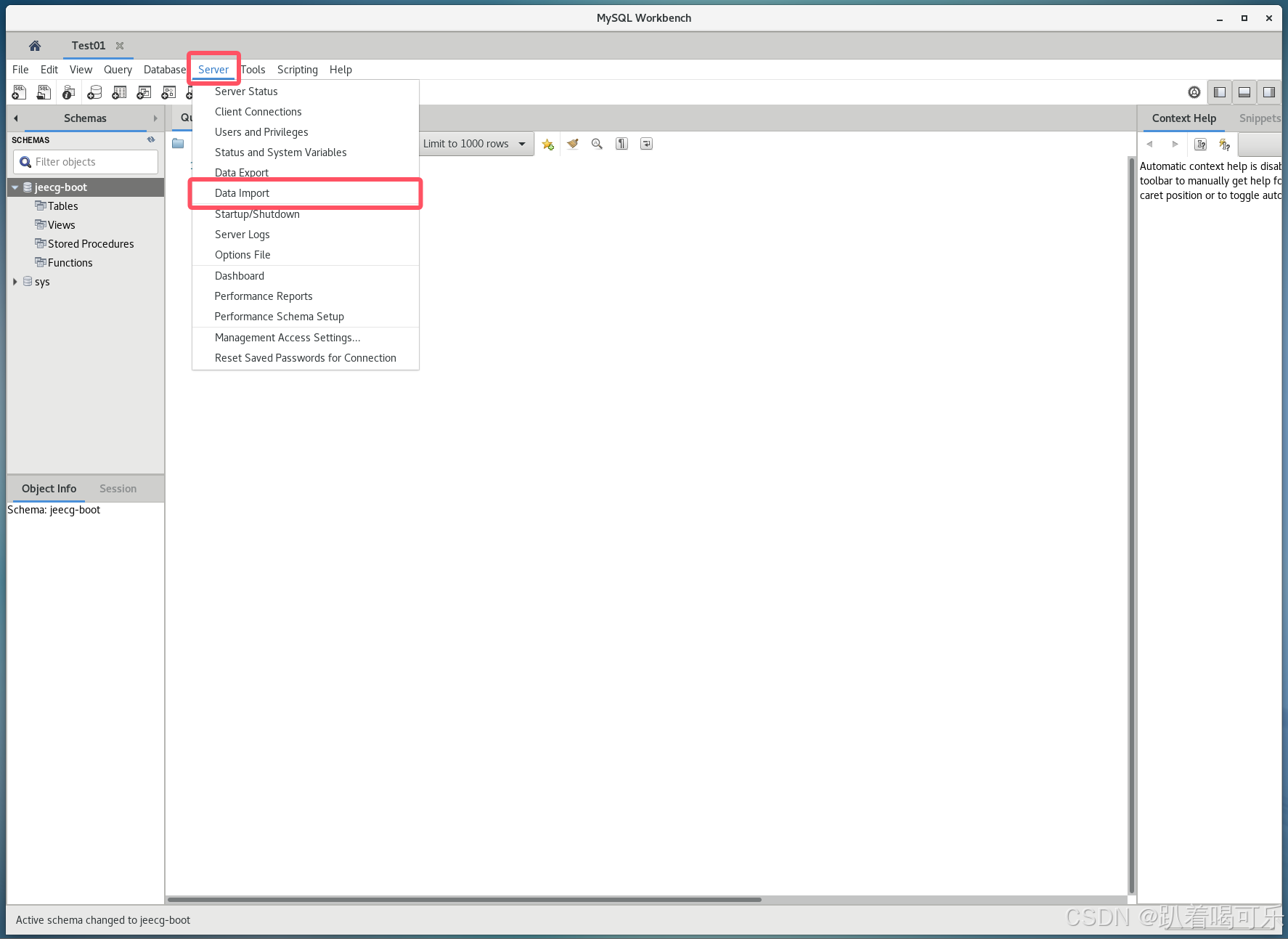Open the Dashboard menu entry
Image resolution: width=1288 pixels, height=939 pixels.
(x=306, y=276)
